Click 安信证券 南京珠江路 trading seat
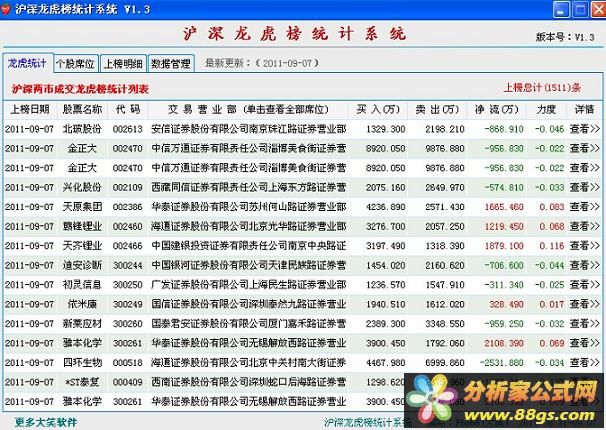606x430 pixels. [249, 129]
